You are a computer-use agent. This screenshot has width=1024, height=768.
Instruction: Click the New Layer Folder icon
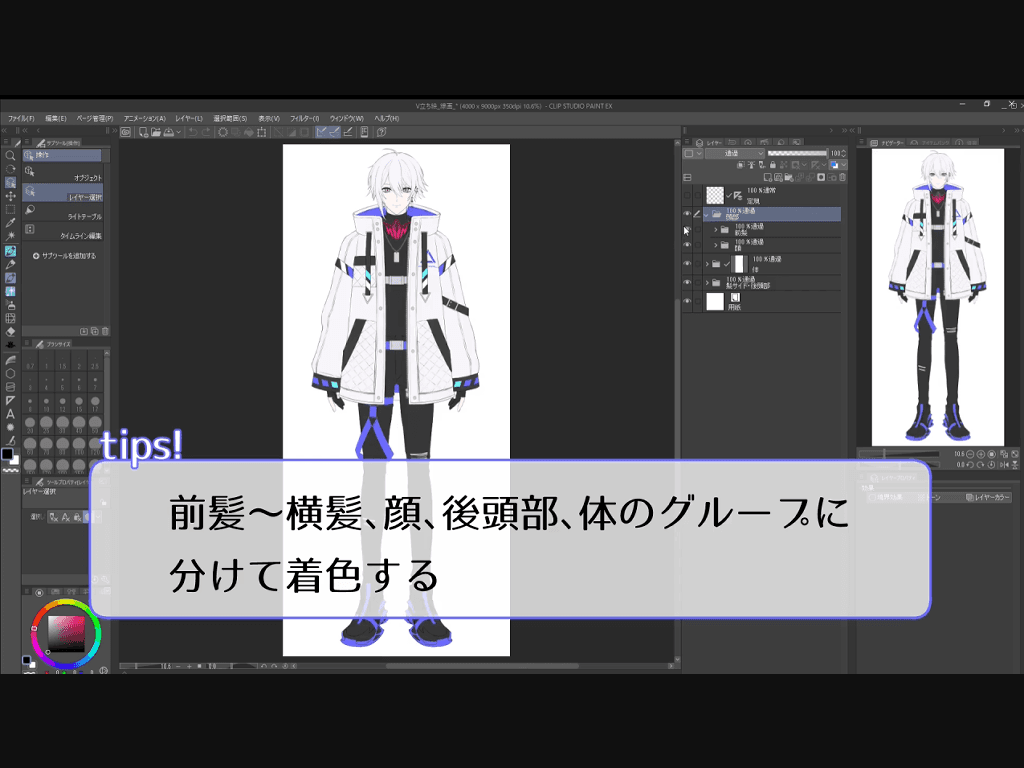[x=788, y=178]
